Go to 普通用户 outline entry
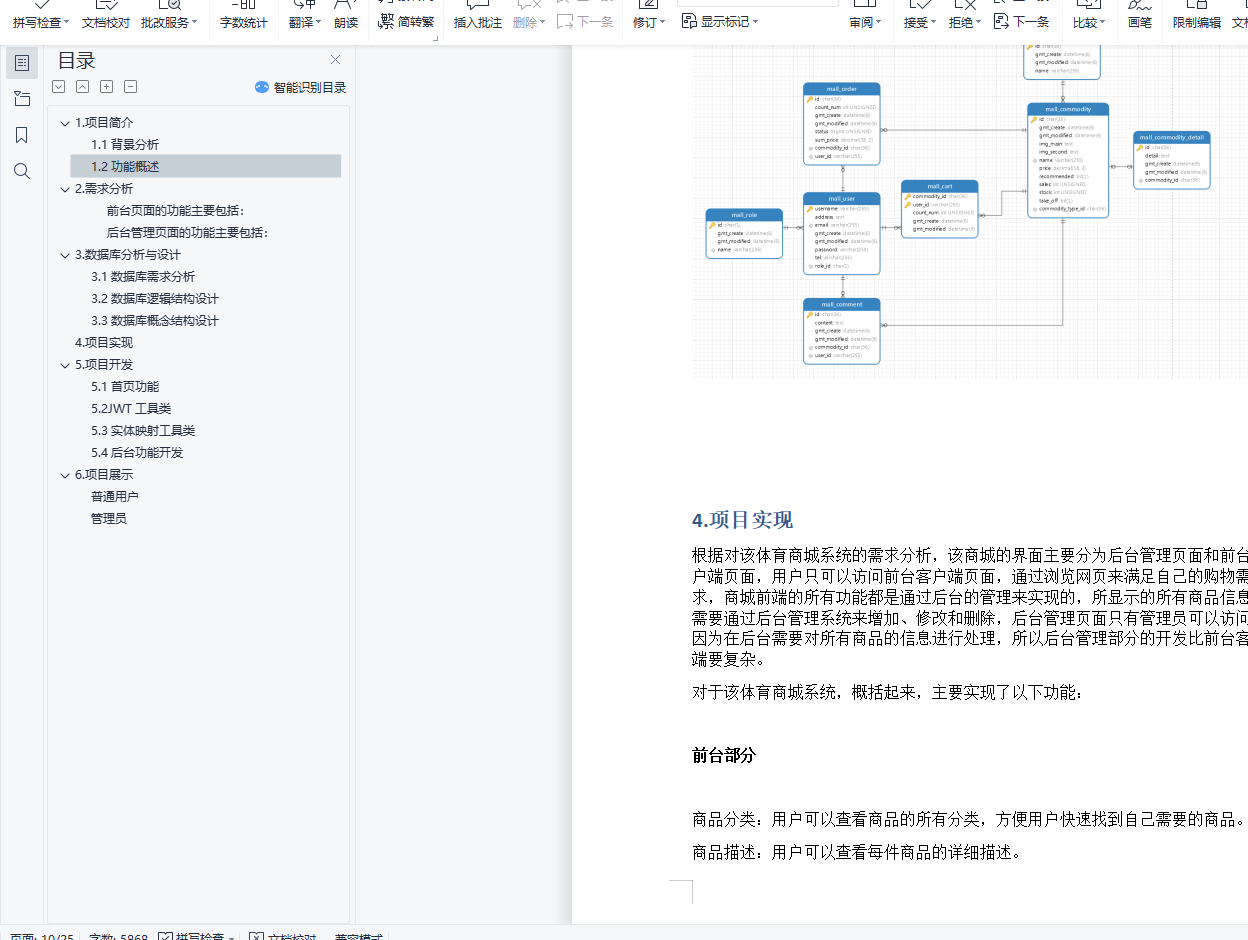This screenshot has height=940, width=1248. 115,497
